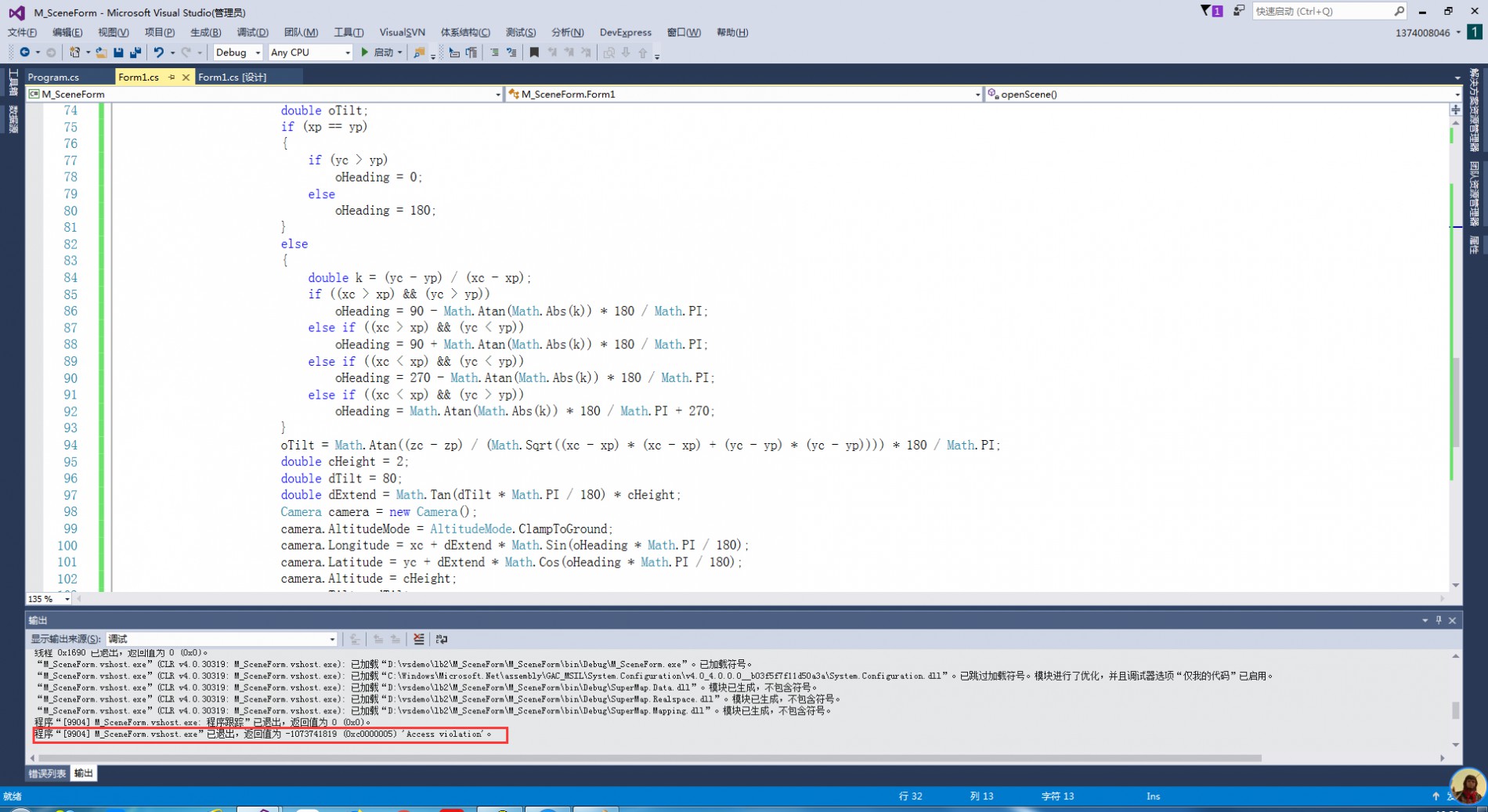Click the Open File folder icon
This screenshot has height=812, width=1488.
[101, 52]
